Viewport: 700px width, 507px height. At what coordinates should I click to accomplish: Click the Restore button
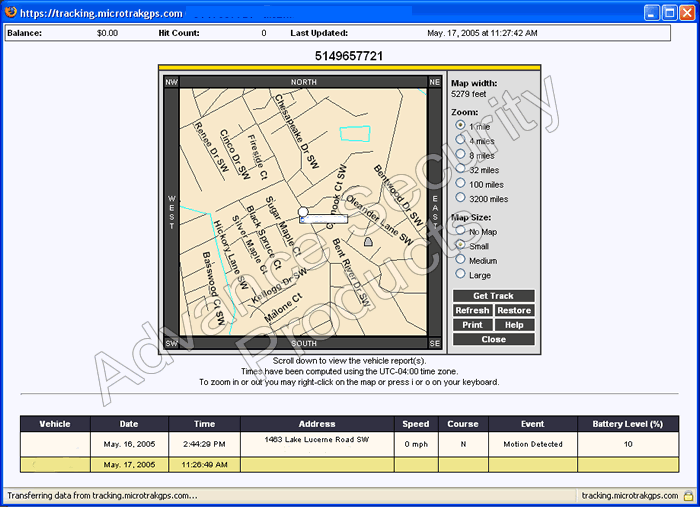click(x=514, y=311)
